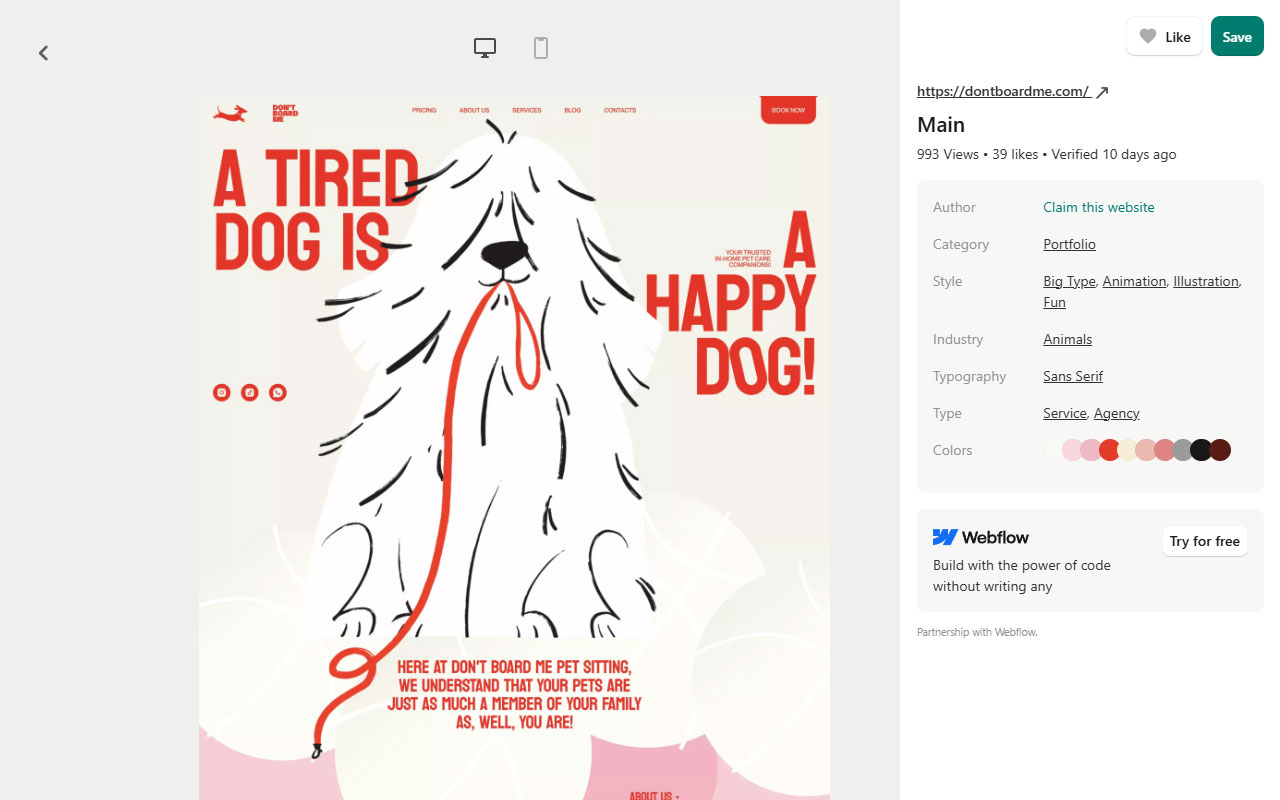The width and height of the screenshot is (1280, 800).
Task: Click the WhatsApp social icon in preview
Action: [x=278, y=392]
